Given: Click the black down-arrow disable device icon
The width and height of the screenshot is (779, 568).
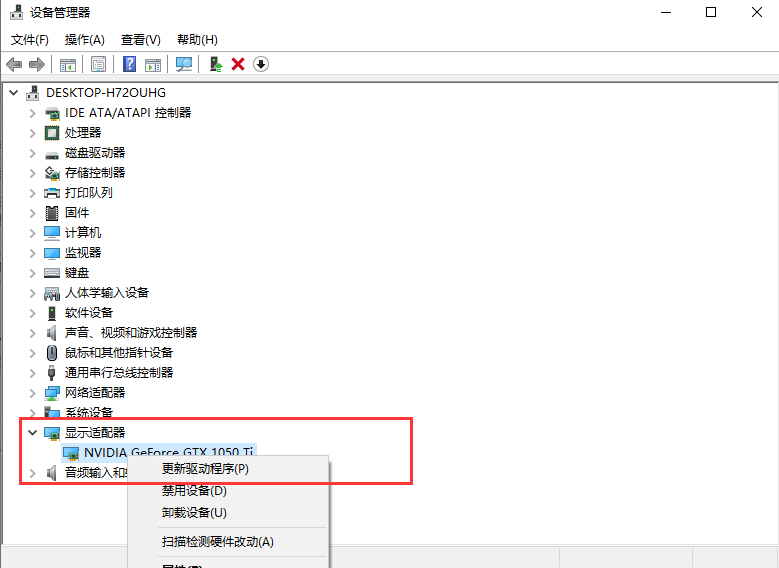Looking at the screenshot, I should (x=261, y=64).
